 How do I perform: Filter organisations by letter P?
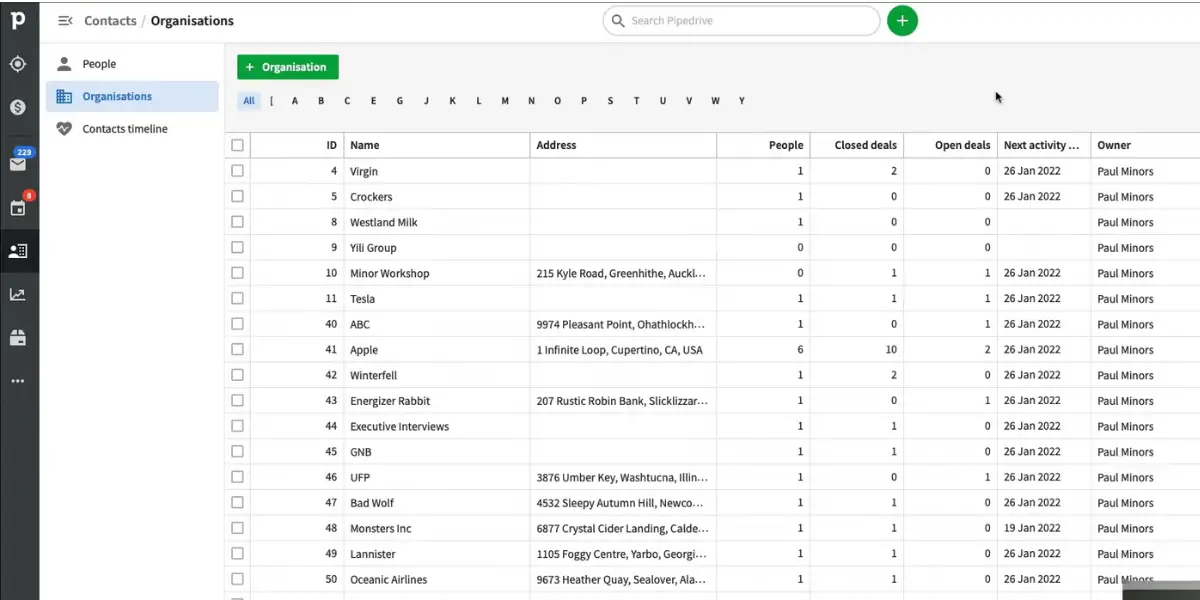click(584, 101)
